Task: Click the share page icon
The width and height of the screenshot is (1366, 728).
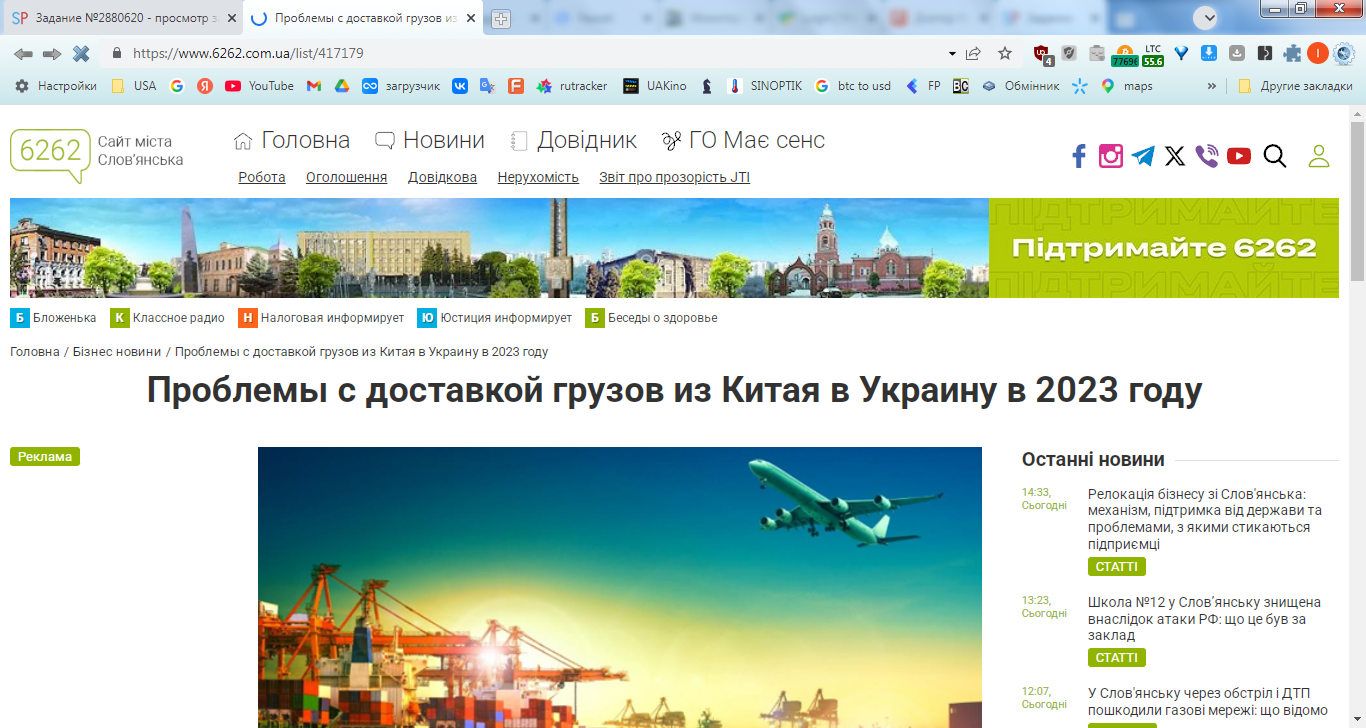Action: point(973,54)
